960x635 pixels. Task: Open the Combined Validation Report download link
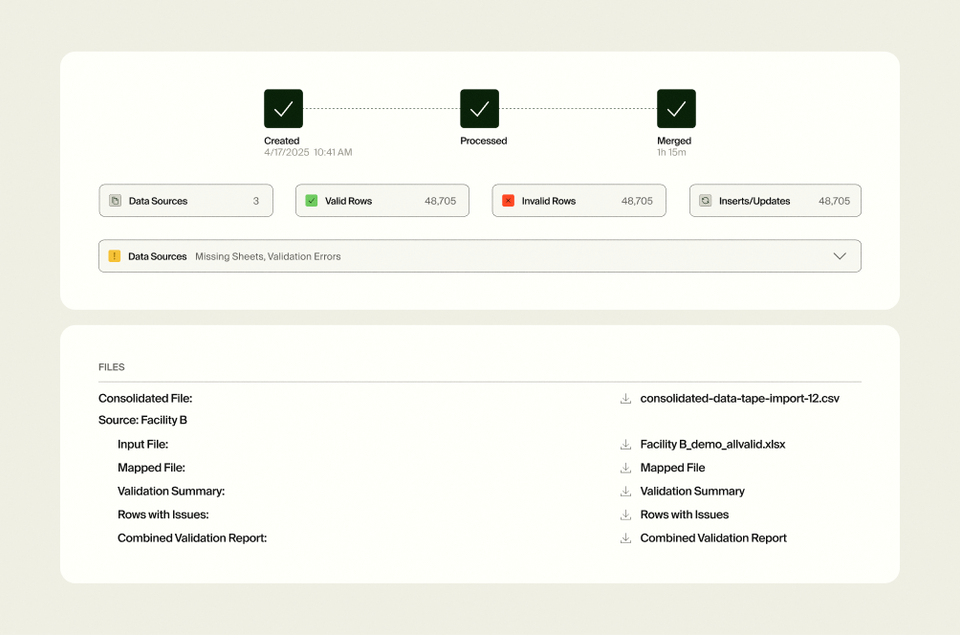pos(713,538)
